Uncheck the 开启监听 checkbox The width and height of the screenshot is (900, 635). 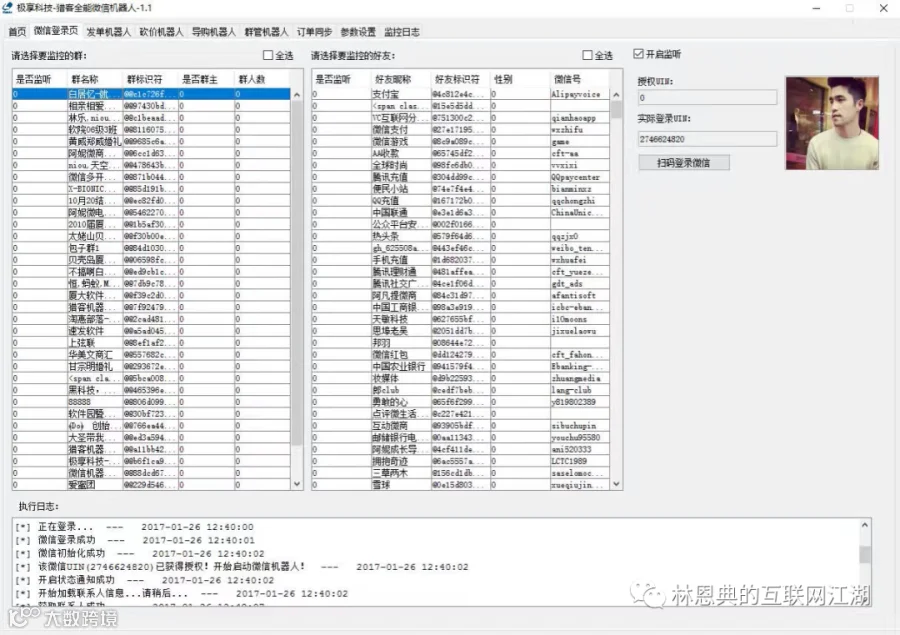point(638,54)
